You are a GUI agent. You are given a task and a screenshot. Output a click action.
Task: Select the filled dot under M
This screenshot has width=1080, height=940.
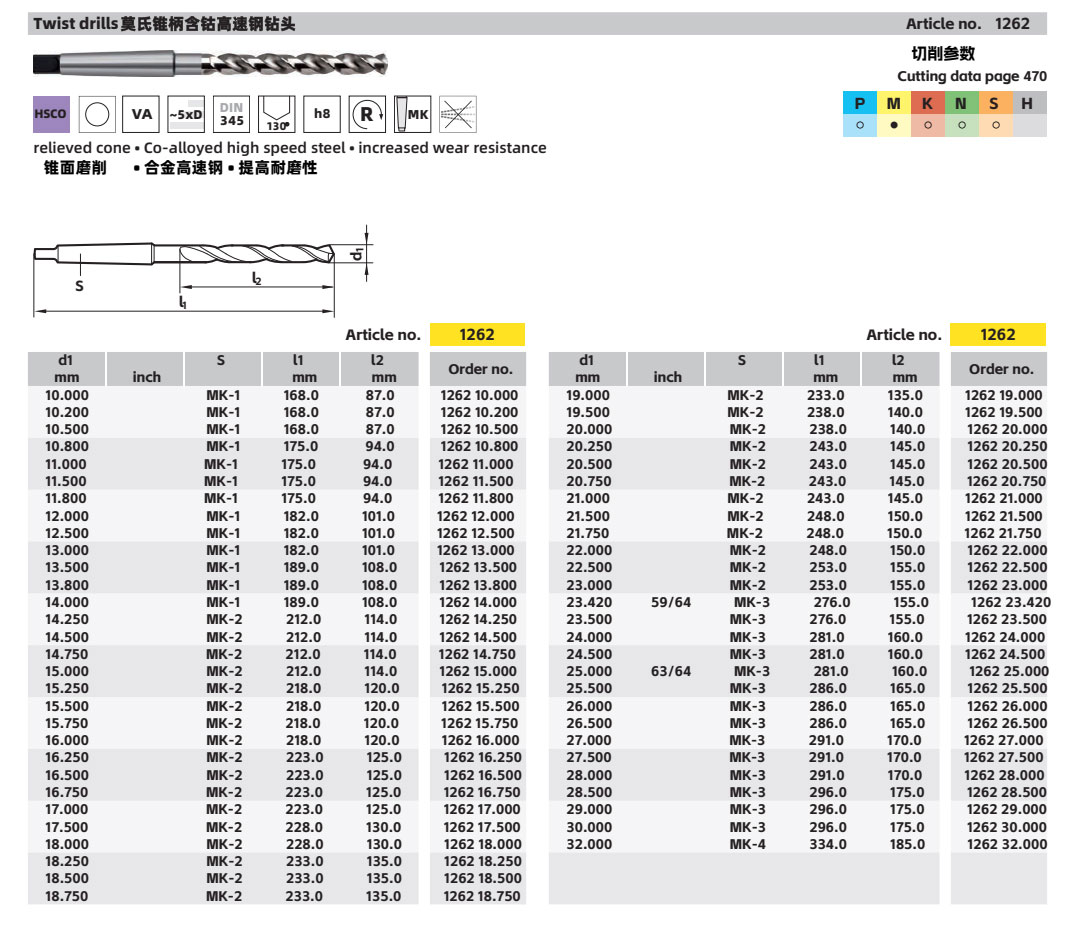tap(894, 126)
